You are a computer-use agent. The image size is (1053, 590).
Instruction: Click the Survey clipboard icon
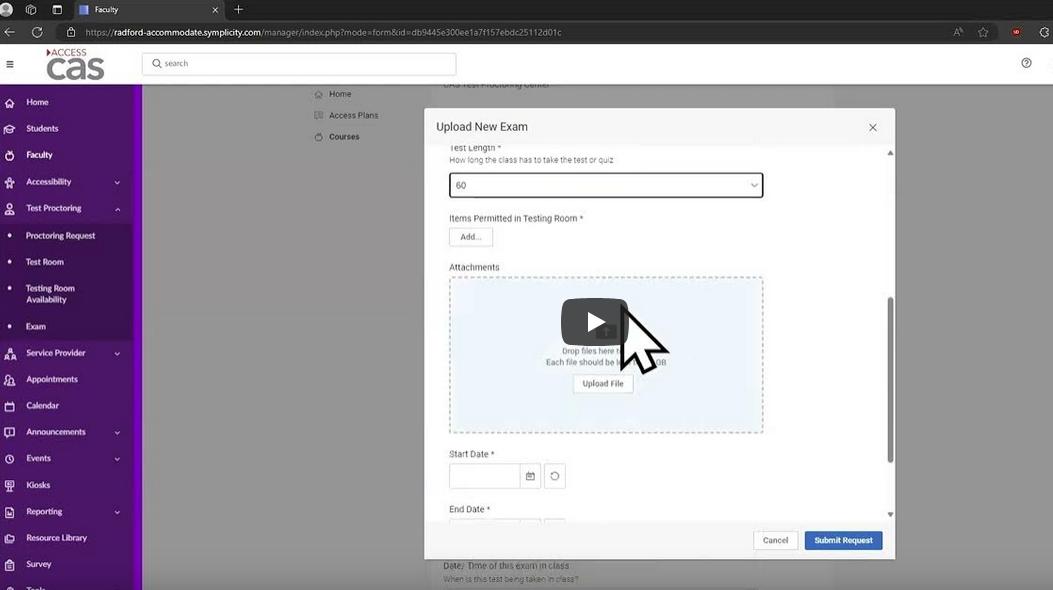(9, 565)
